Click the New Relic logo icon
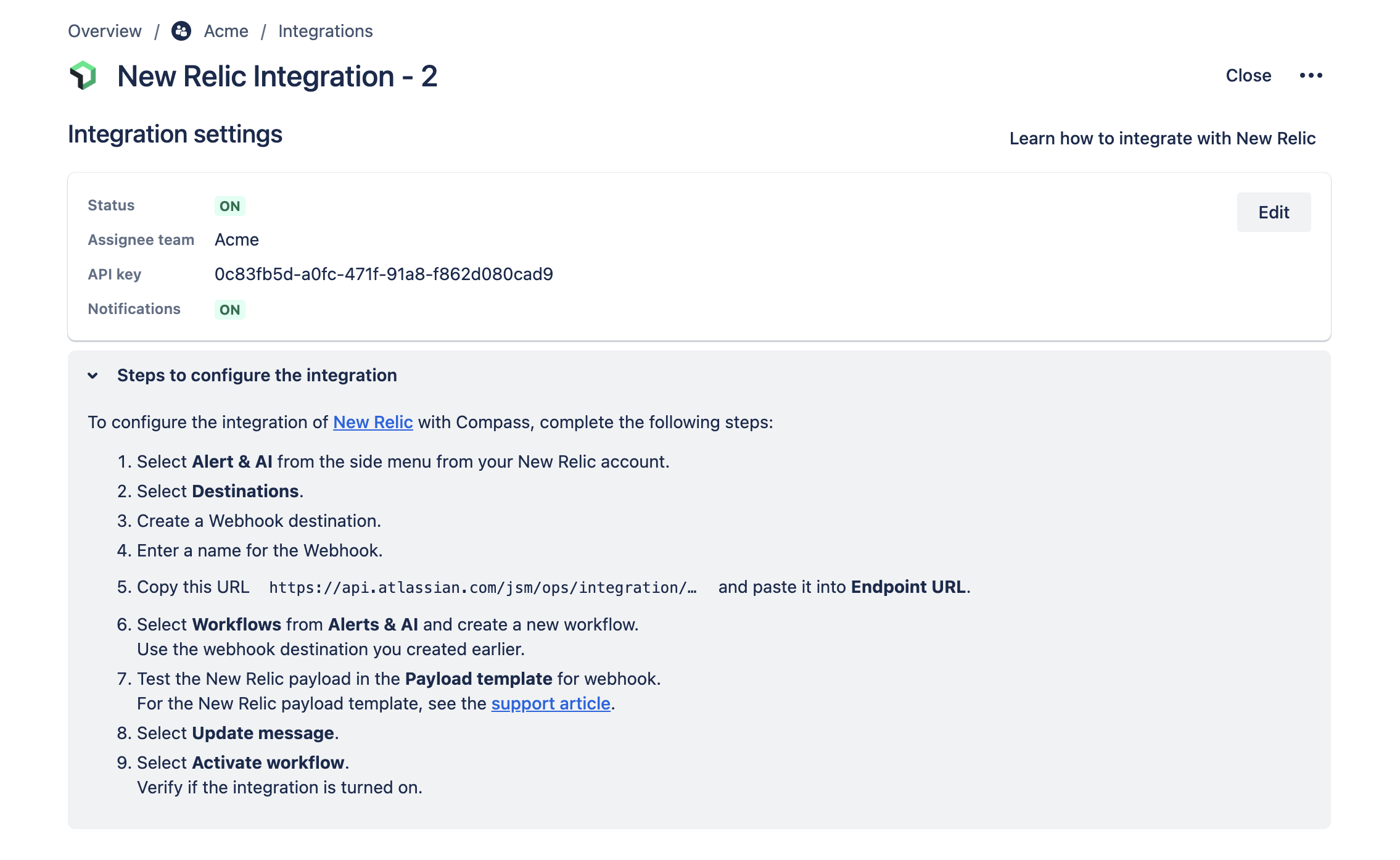Image resolution: width=1400 pixels, height=860 pixels. [83, 76]
